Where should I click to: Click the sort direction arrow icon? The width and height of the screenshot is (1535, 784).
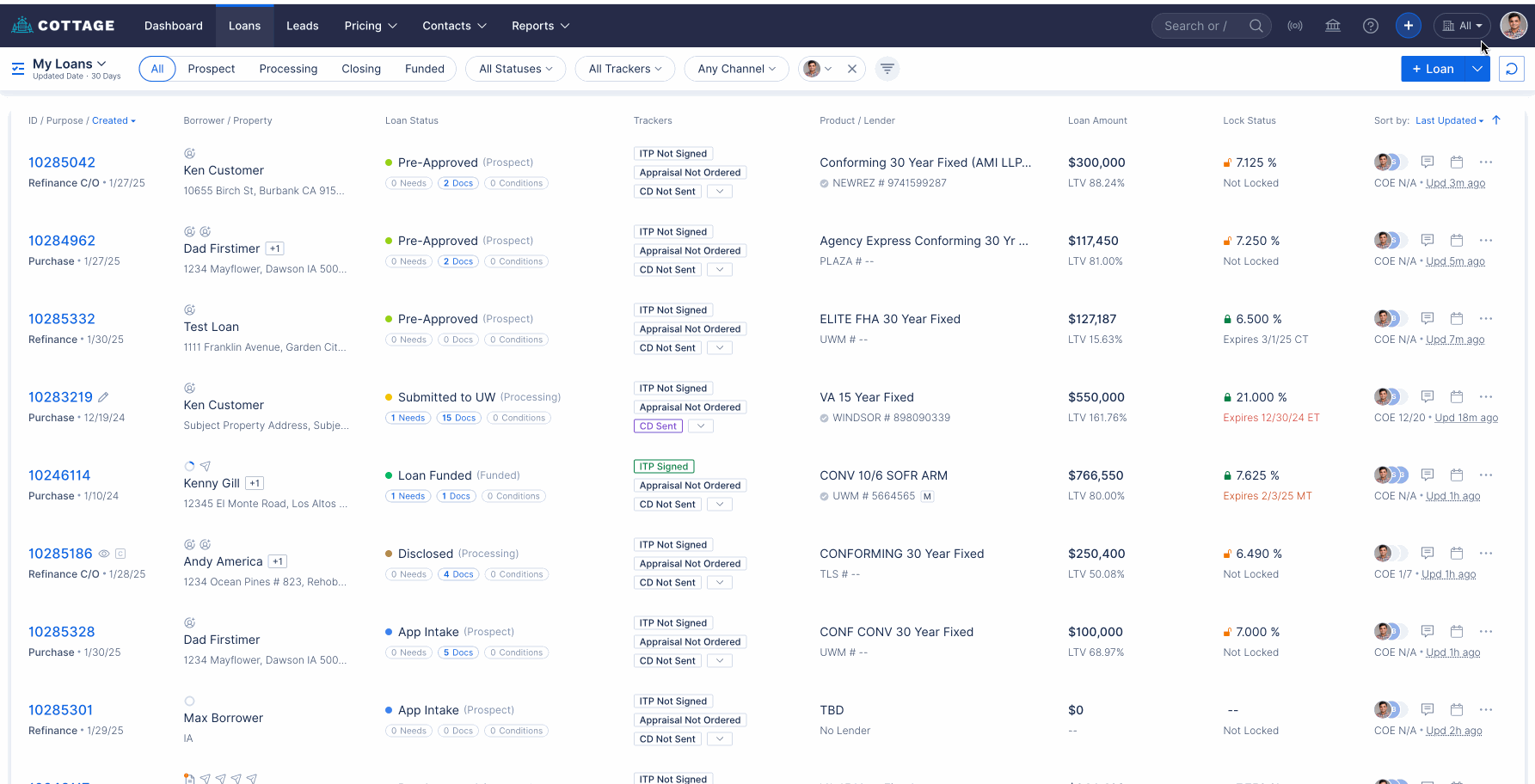[1496, 120]
